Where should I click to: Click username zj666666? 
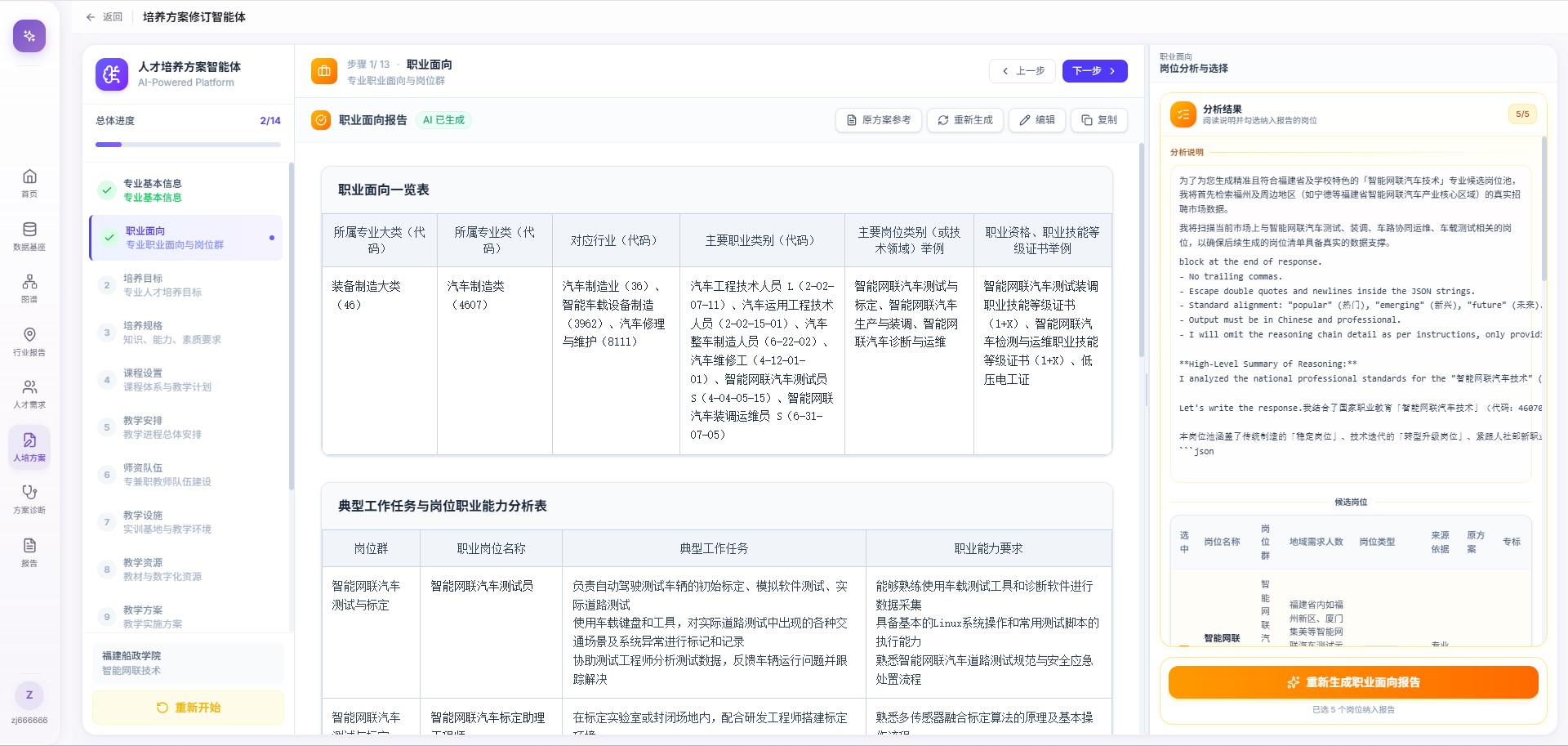click(29, 721)
